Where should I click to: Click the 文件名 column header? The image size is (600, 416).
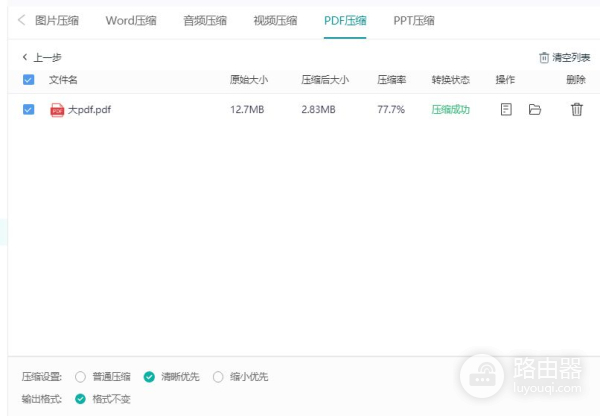tap(63, 80)
